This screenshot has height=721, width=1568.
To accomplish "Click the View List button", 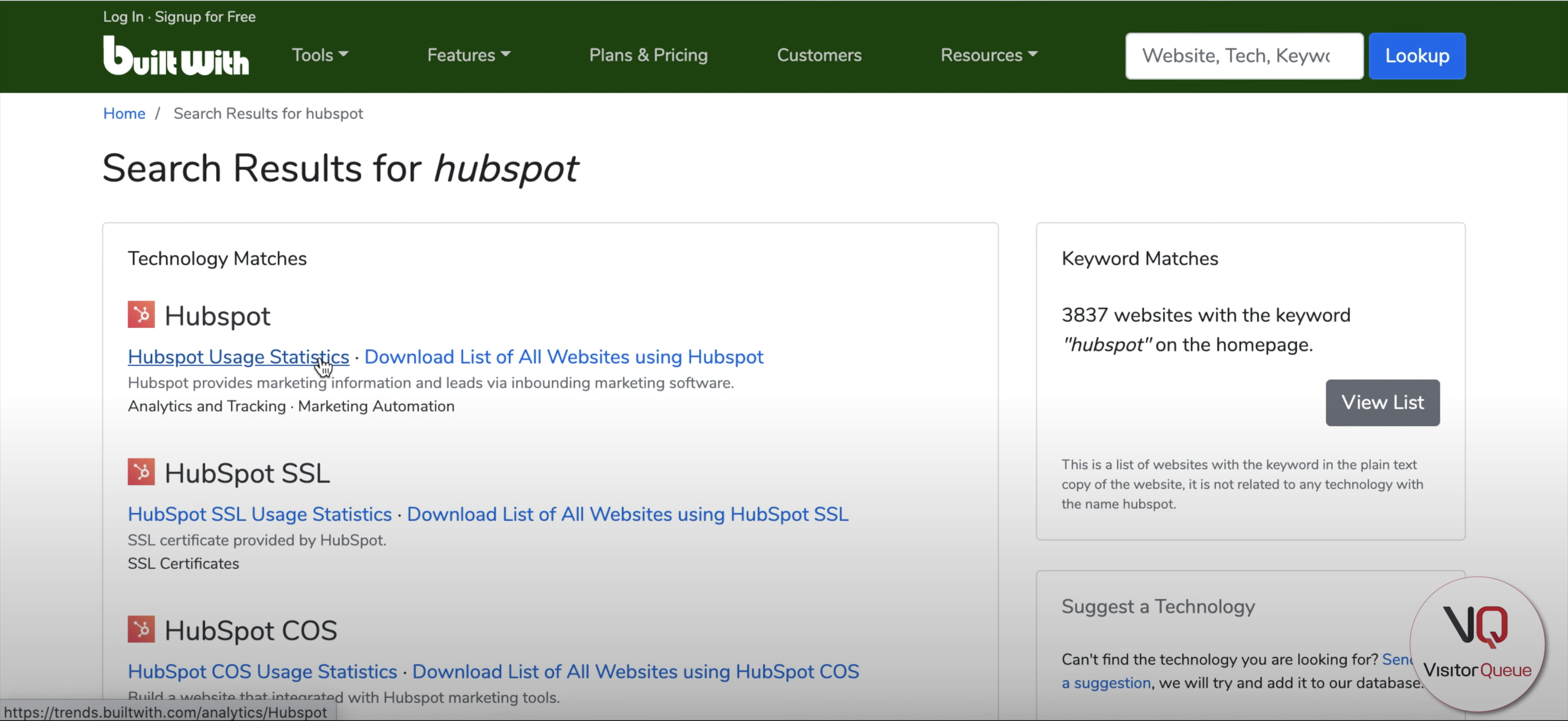I will (x=1382, y=403).
